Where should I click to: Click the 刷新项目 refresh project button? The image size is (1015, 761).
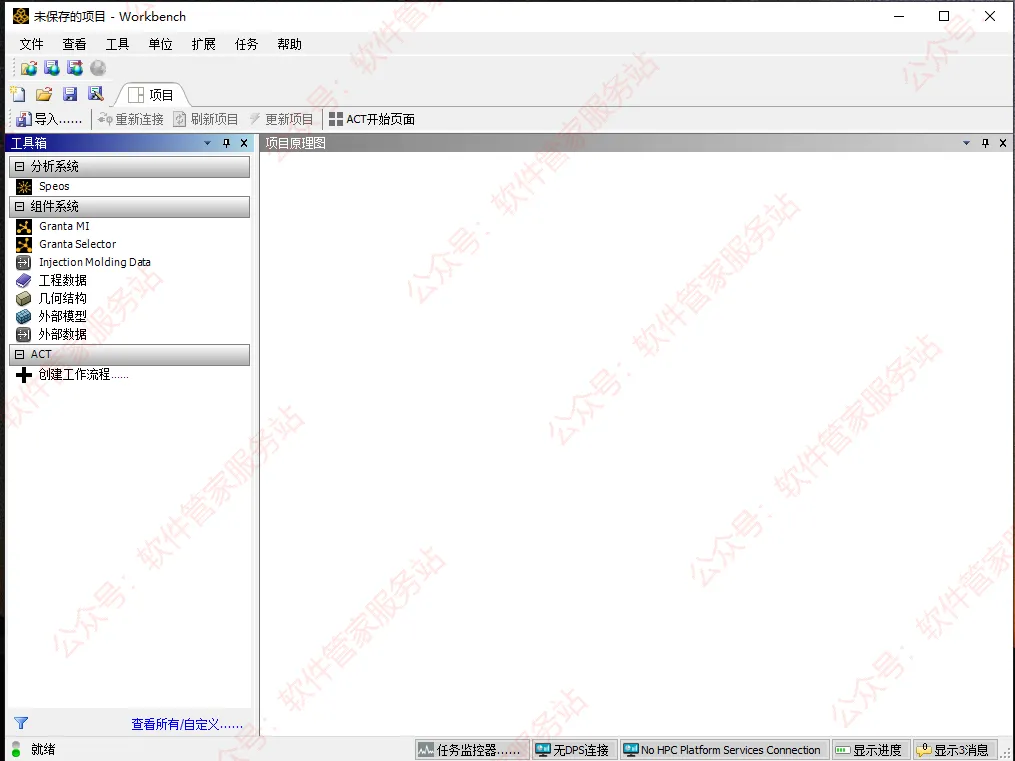coord(206,119)
